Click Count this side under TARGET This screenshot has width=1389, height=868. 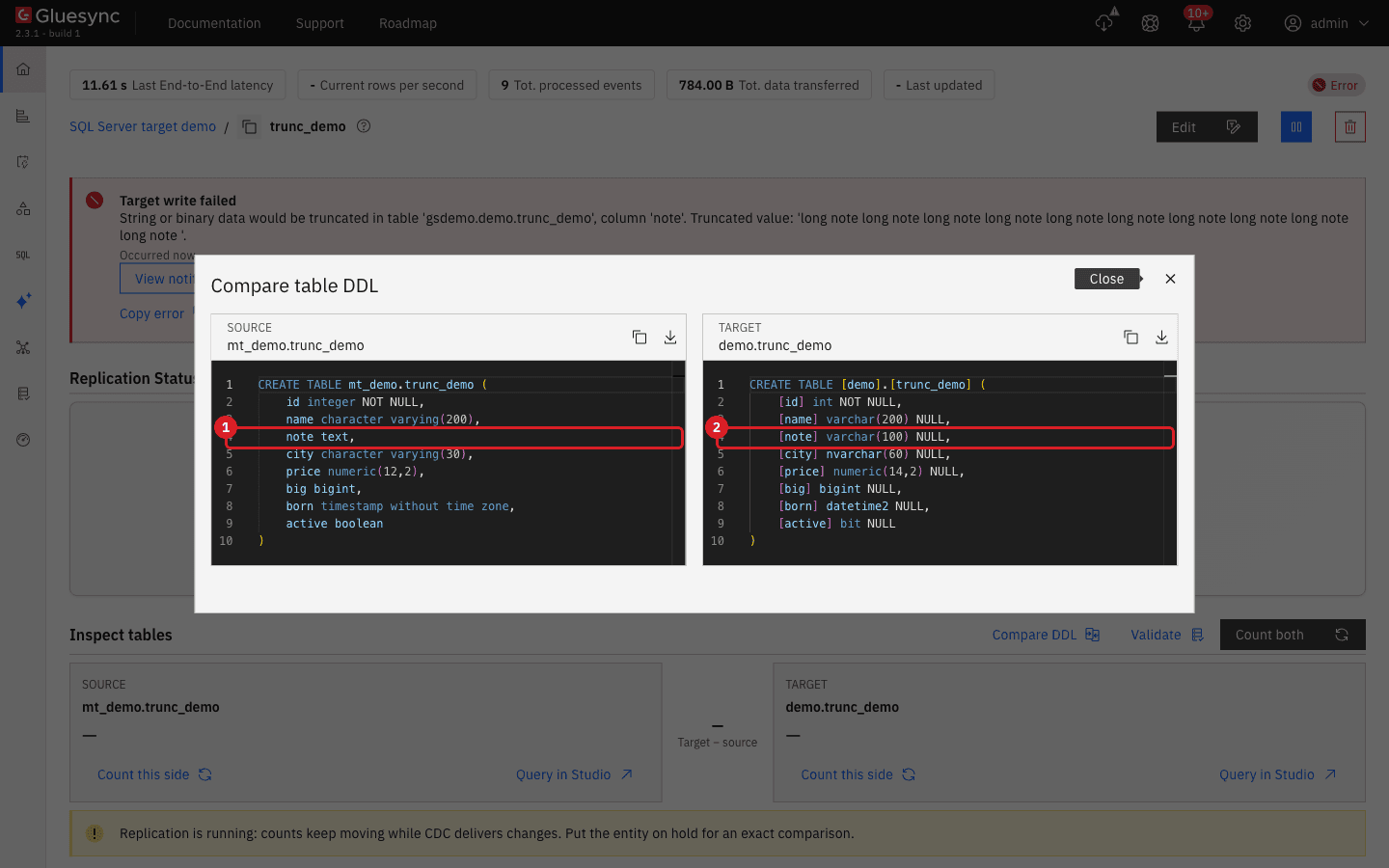tap(847, 774)
